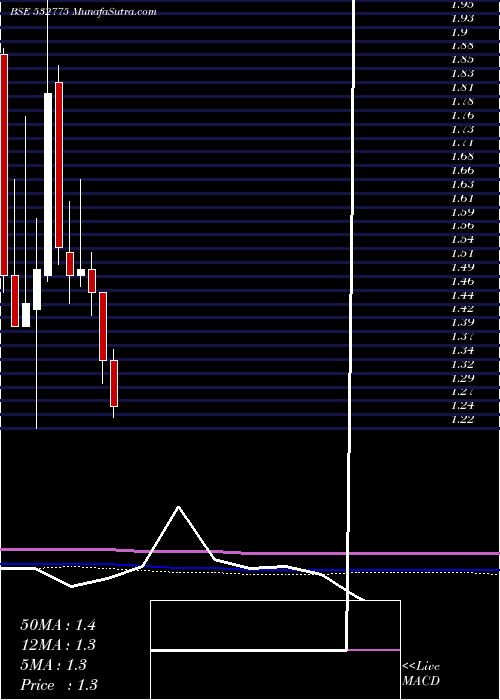Click the 1.93 price axis label

462,18
